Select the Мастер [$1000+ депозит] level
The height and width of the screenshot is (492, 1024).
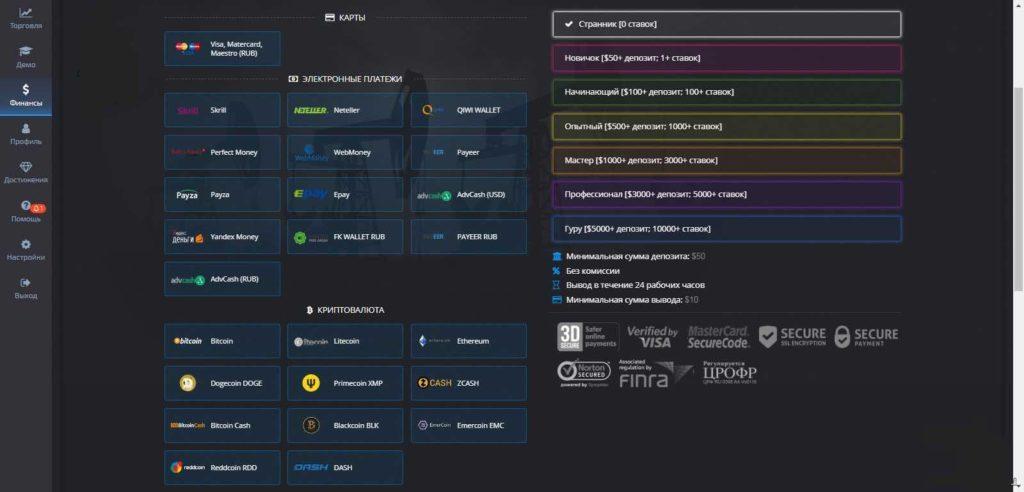(x=726, y=160)
